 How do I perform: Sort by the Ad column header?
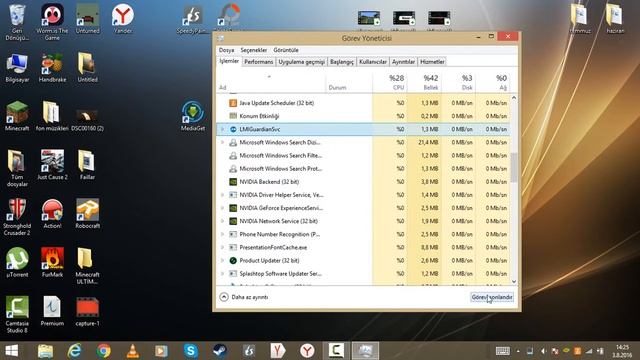point(271,82)
